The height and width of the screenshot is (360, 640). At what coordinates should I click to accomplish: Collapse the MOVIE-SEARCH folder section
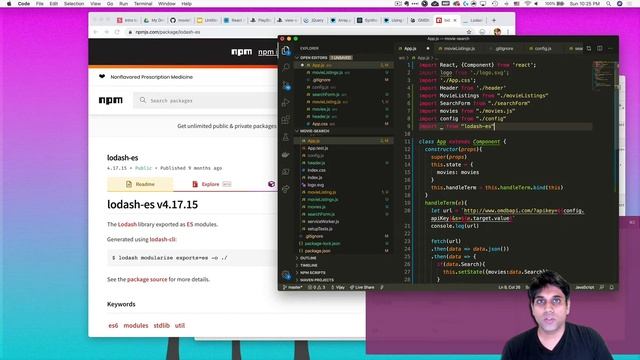[314, 131]
